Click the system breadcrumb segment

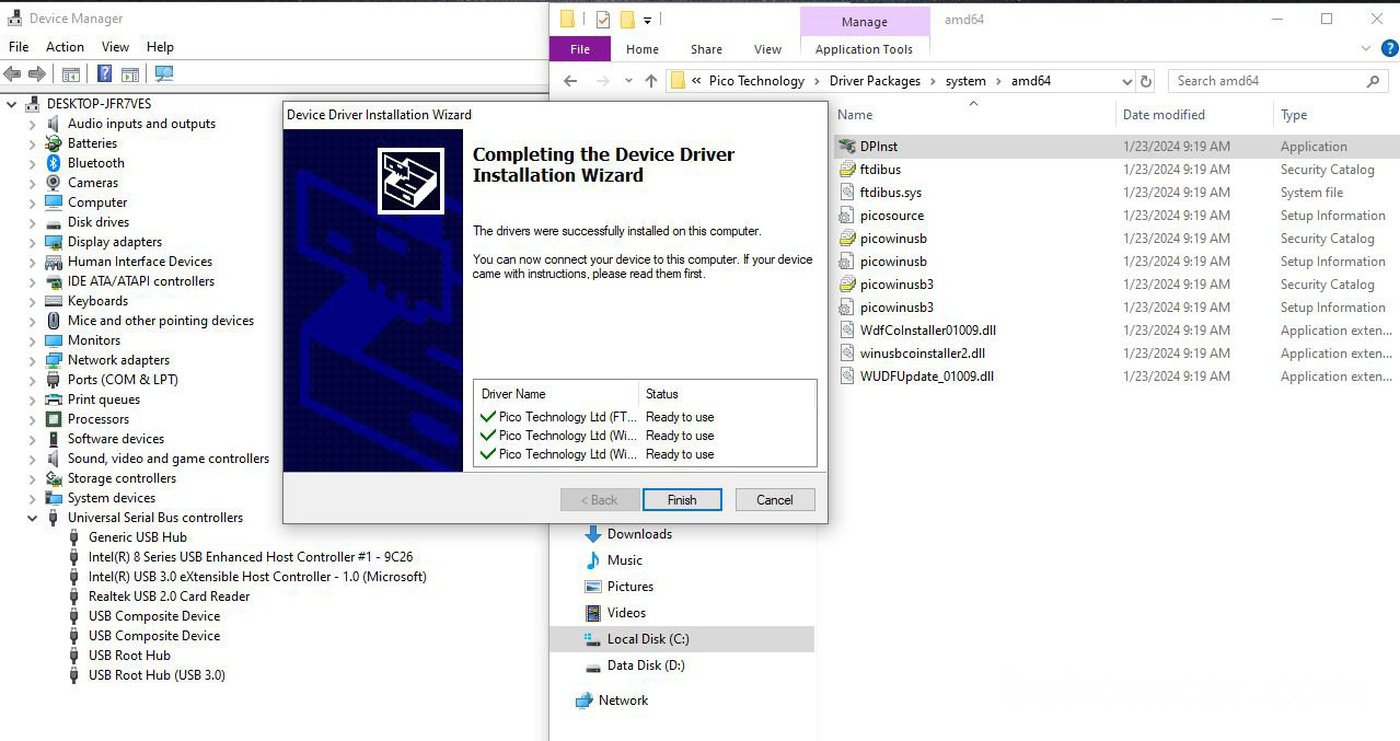(x=966, y=81)
